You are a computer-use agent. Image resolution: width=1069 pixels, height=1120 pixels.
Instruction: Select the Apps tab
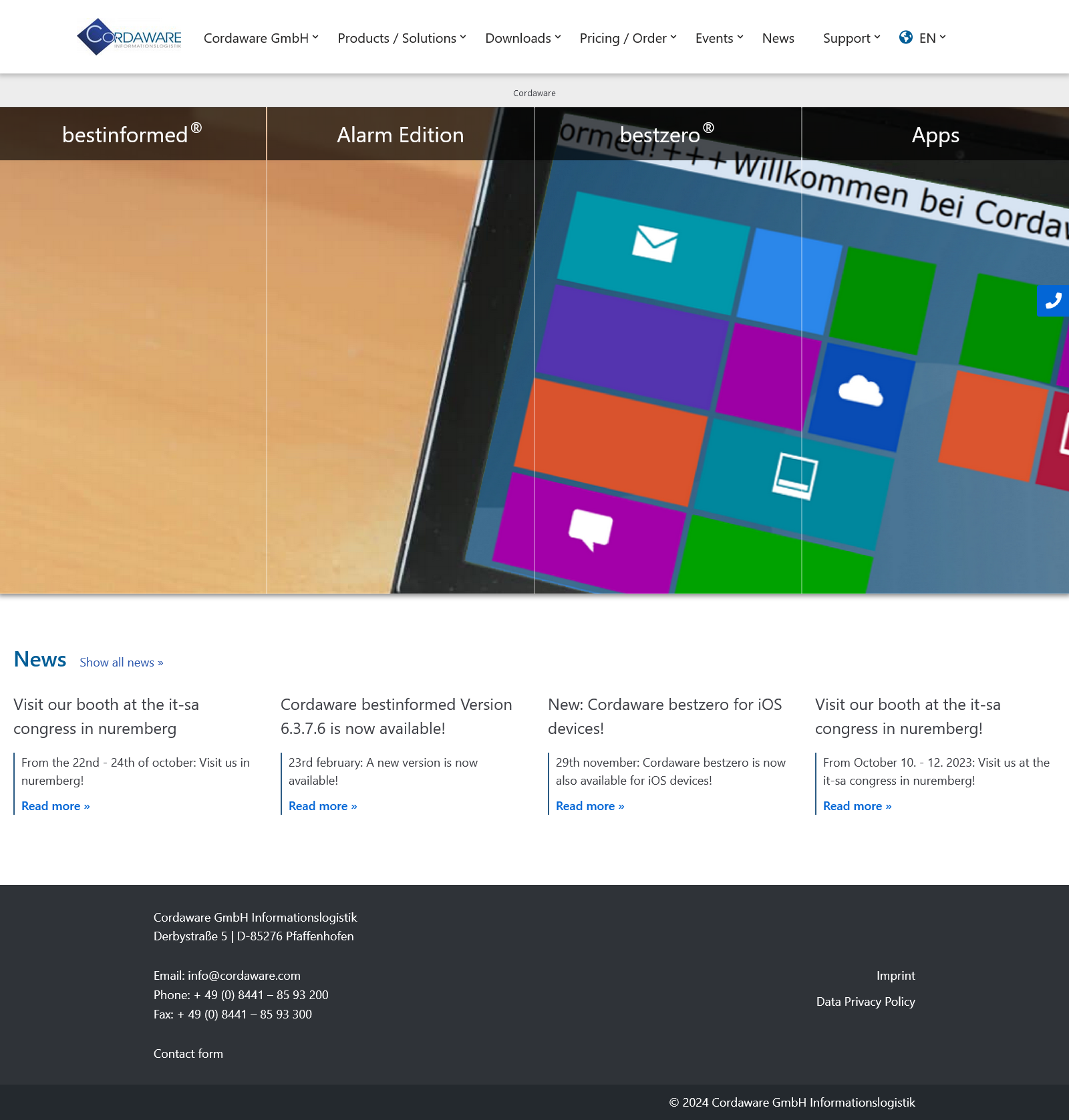pyautogui.click(x=935, y=134)
